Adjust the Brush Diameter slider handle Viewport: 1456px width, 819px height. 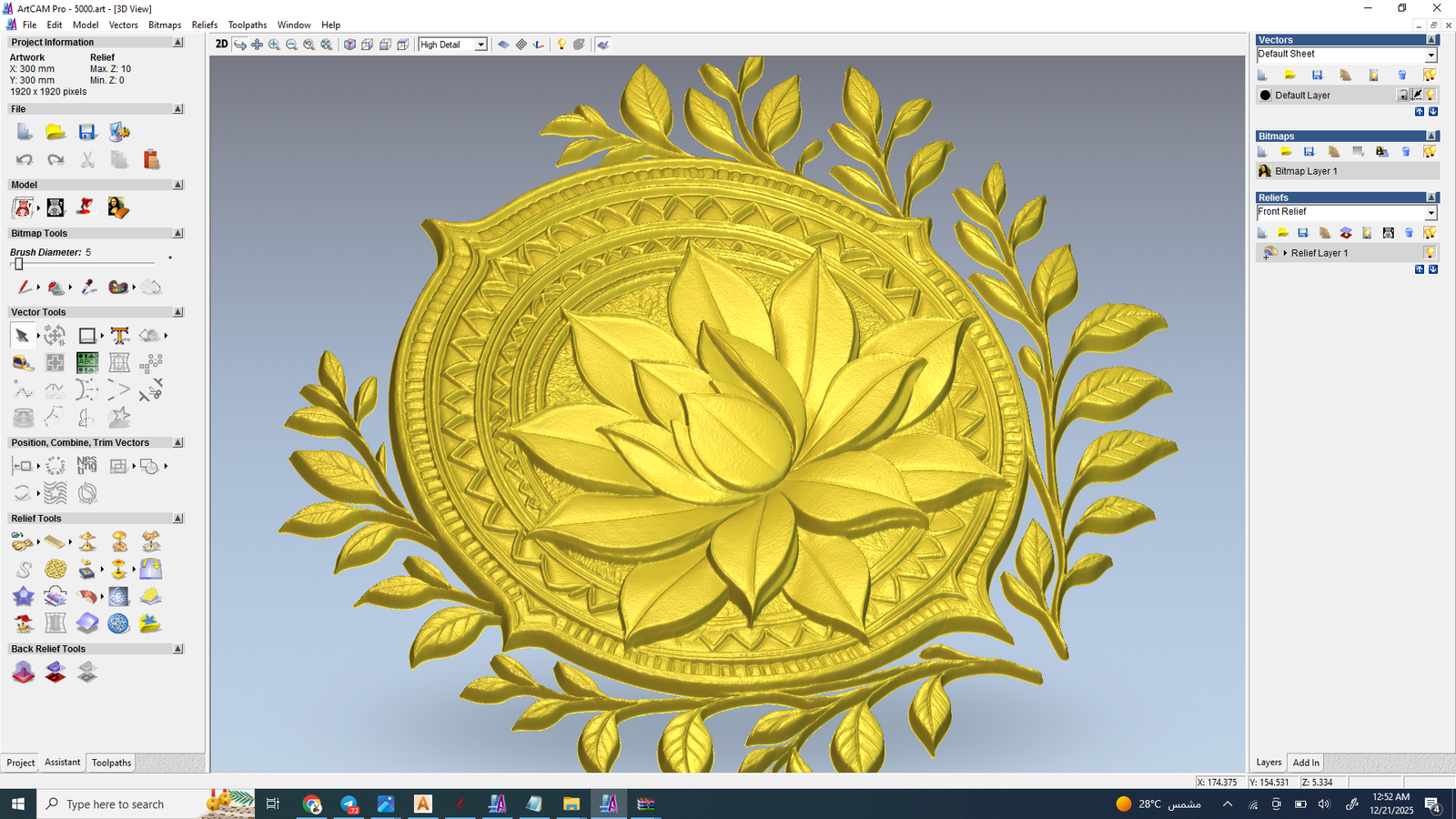(x=18, y=264)
